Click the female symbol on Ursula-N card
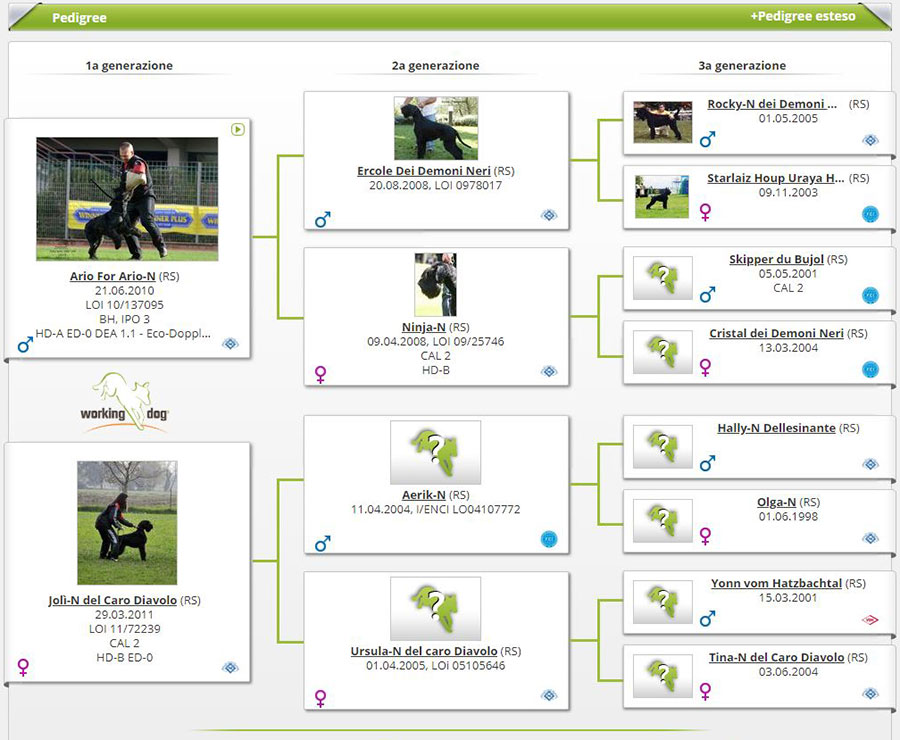This screenshot has width=900, height=740. (320, 698)
